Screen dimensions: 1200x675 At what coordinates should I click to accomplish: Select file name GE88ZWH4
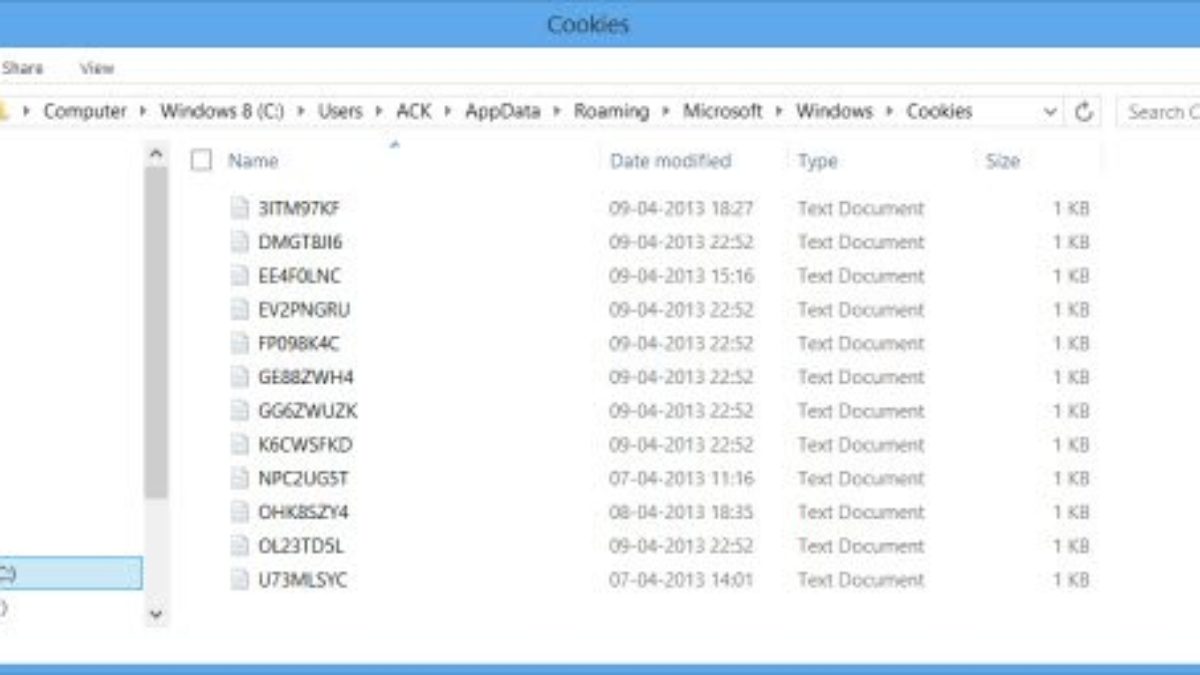click(305, 377)
